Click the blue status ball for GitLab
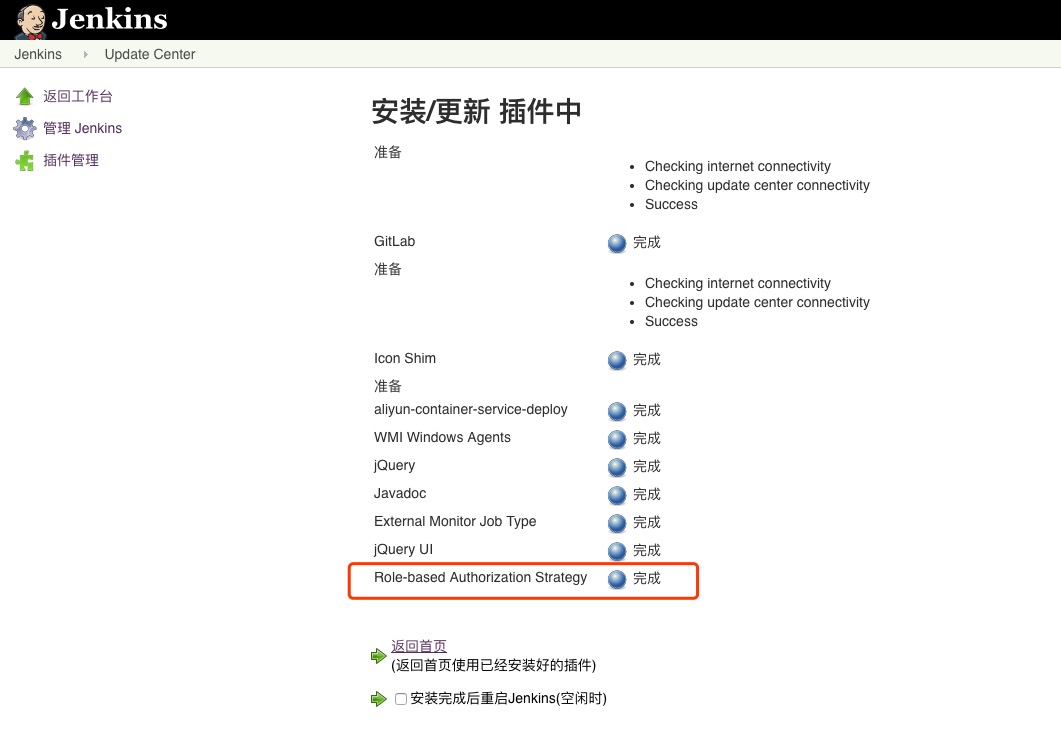 (617, 243)
